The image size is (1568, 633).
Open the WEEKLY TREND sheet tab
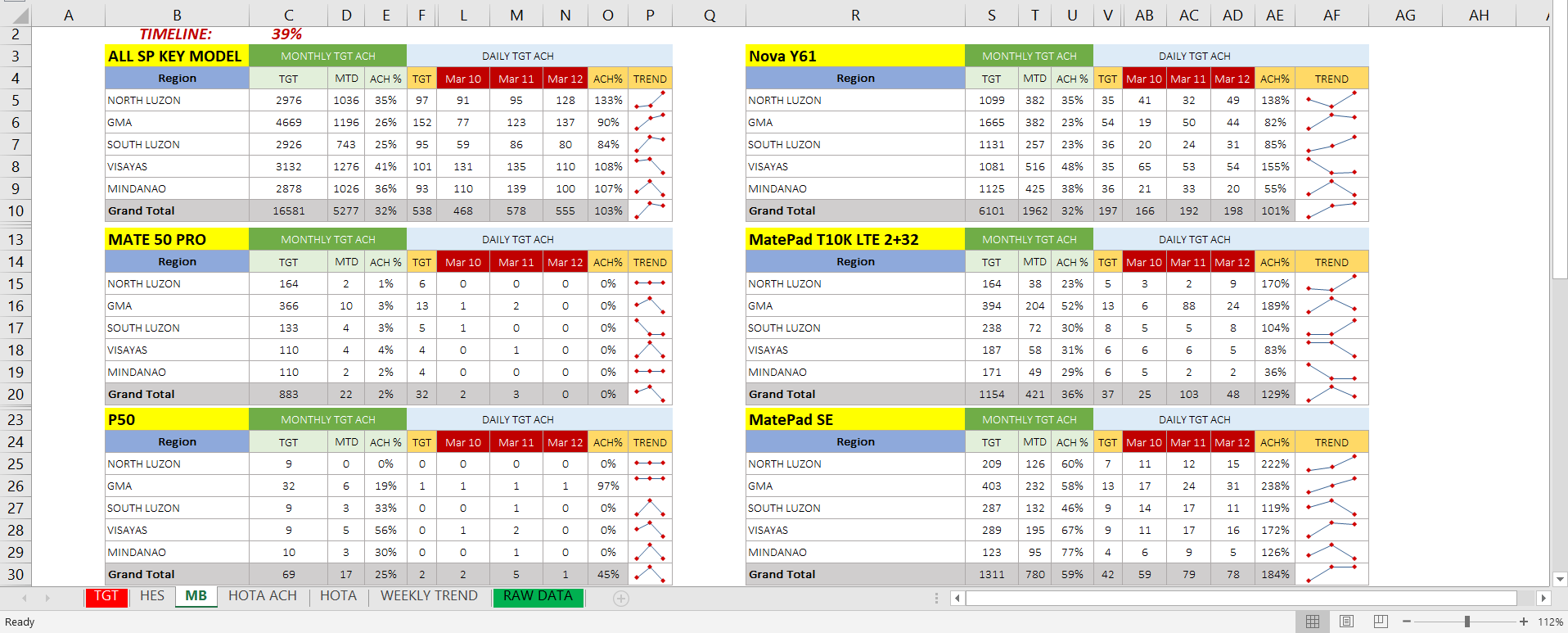tap(429, 596)
